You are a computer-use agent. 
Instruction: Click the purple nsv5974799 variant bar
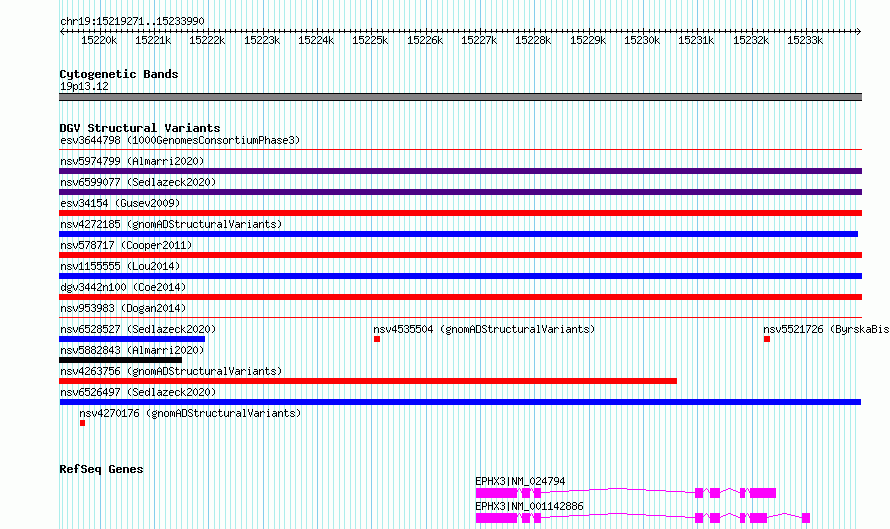[460, 171]
